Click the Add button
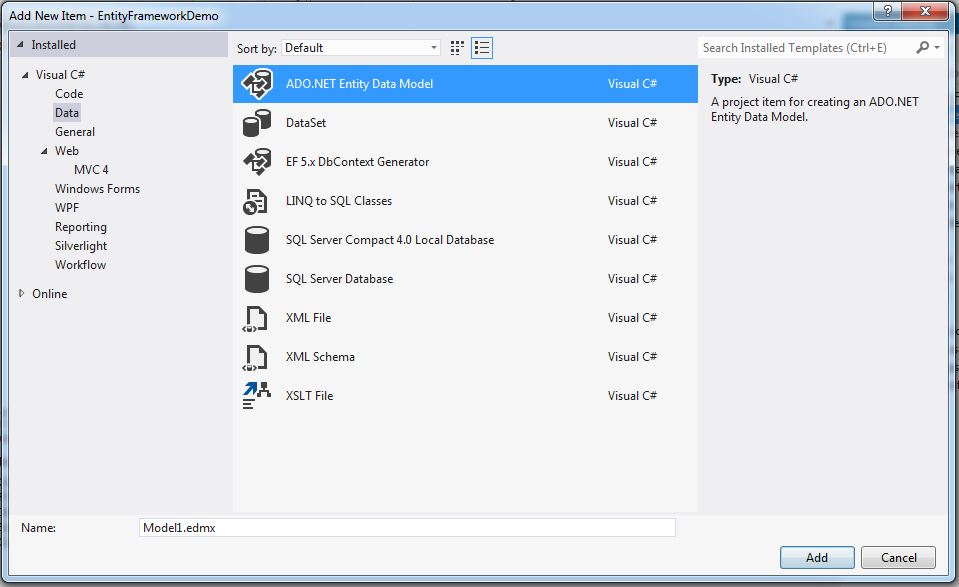 [x=817, y=557]
